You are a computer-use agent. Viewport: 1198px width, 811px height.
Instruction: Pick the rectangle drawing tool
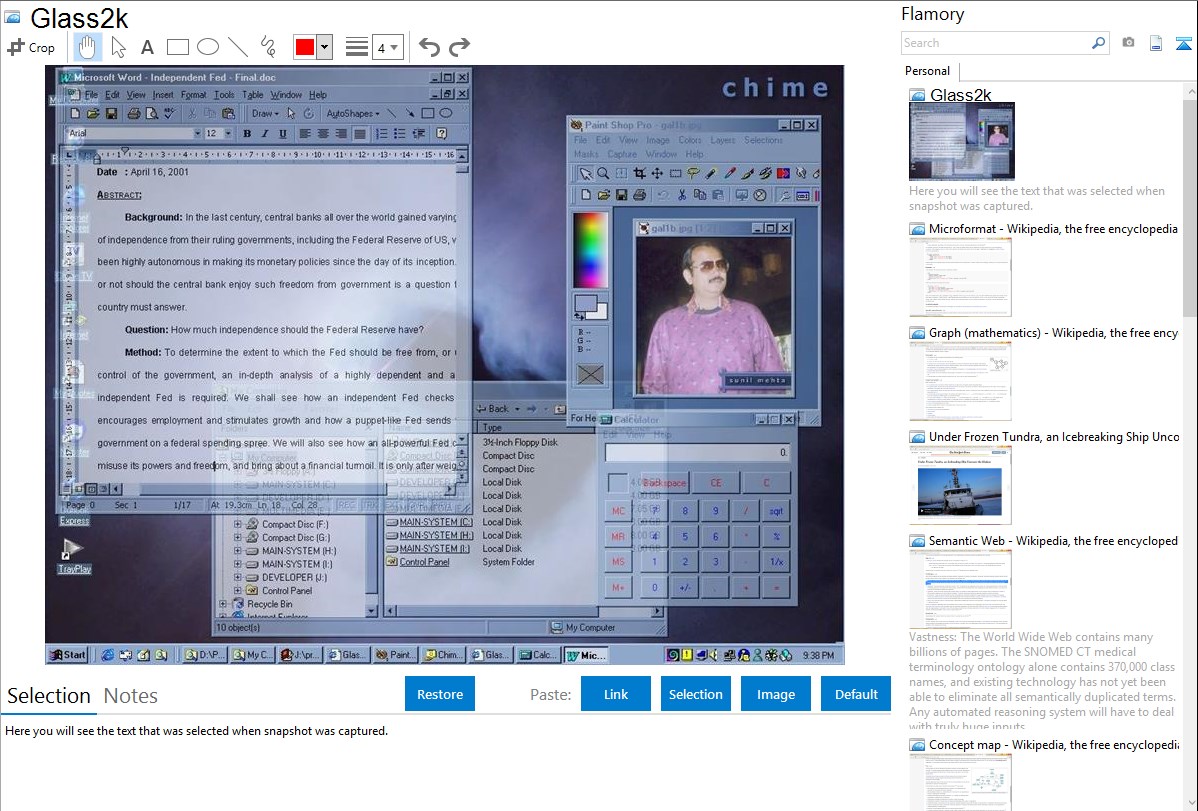click(177, 47)
